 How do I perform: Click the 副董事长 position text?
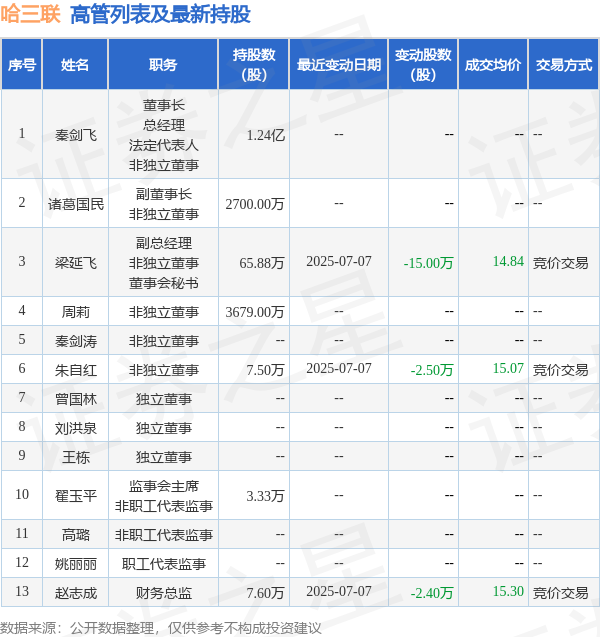point(164,194)
